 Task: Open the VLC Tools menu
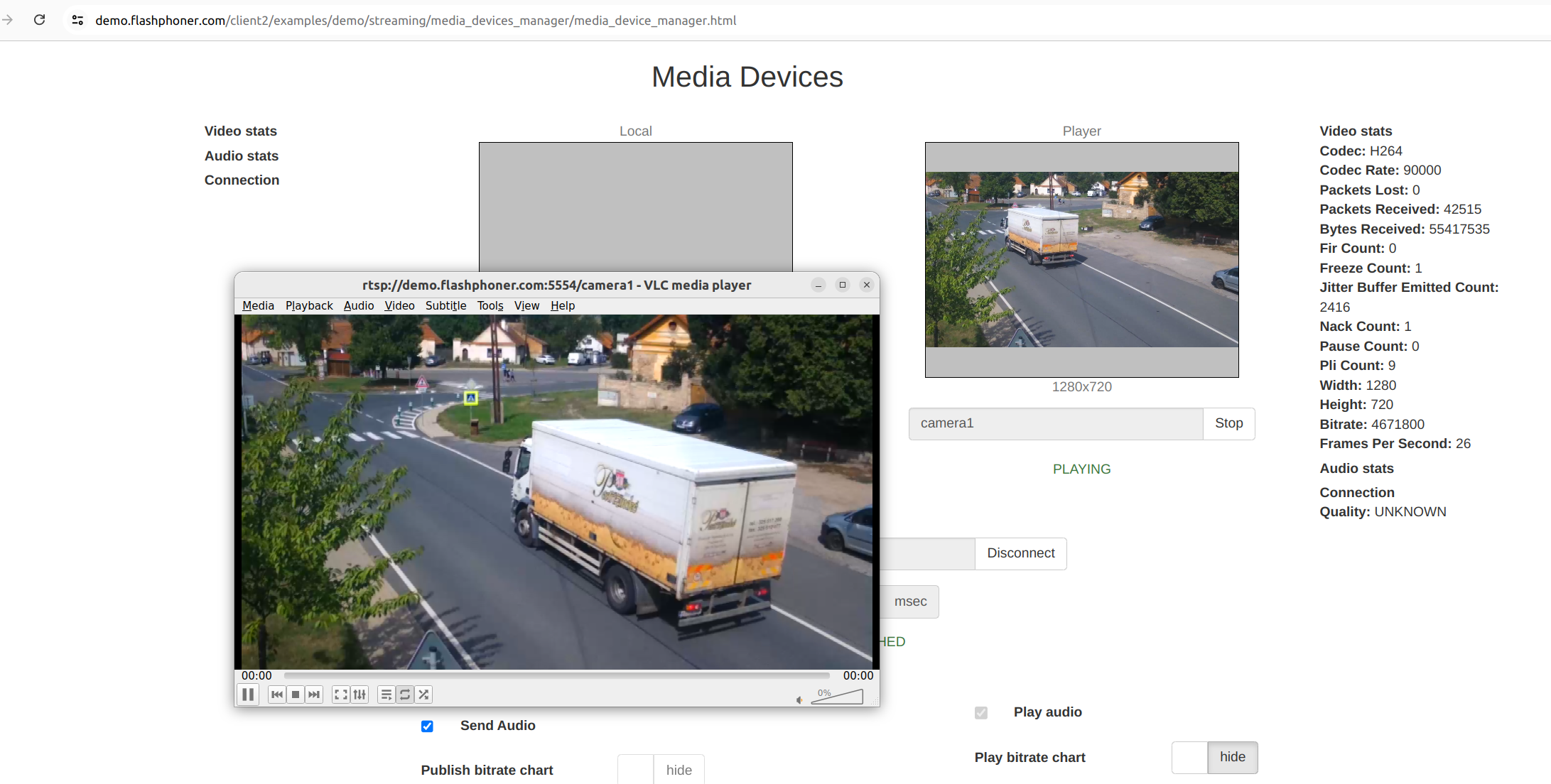click(x=490, y=305)
